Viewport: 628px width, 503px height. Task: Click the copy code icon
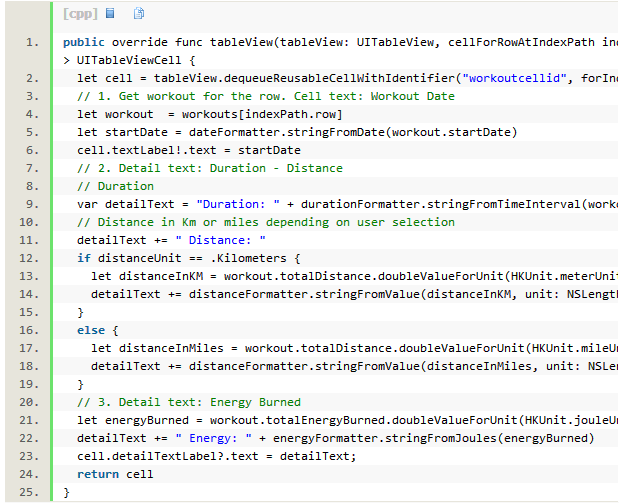click(139, 14)
